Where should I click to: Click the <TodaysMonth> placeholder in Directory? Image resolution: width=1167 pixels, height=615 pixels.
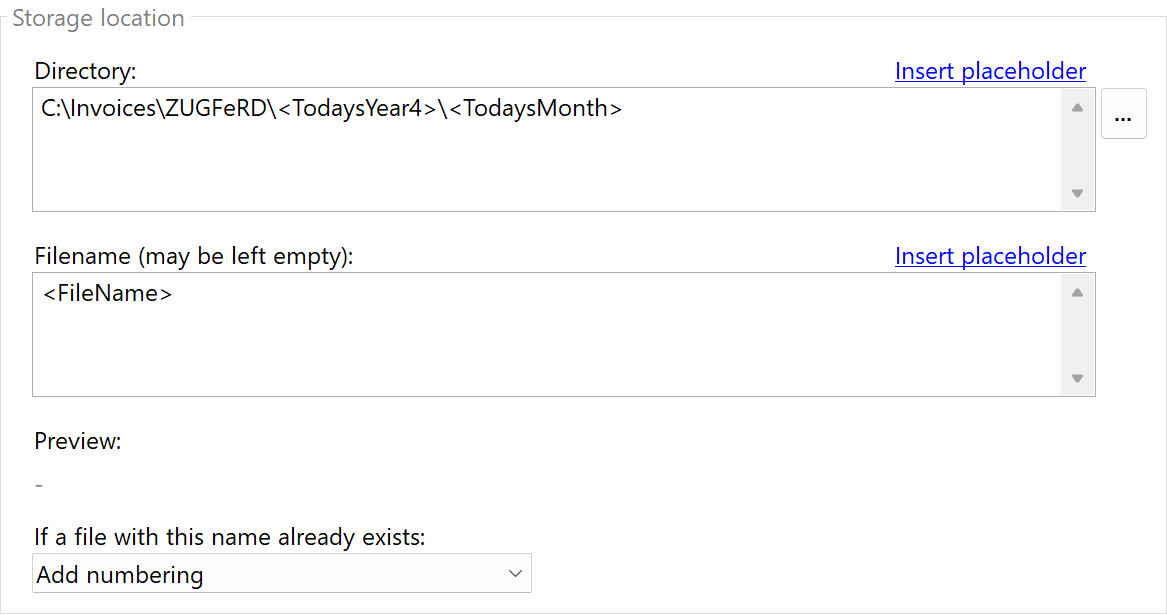[x=535, y=108]
